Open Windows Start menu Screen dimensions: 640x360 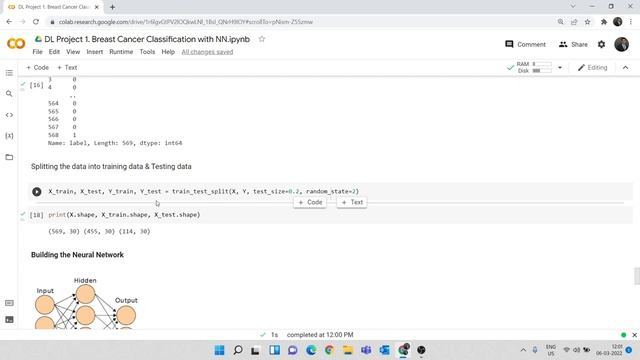point(220,350)
